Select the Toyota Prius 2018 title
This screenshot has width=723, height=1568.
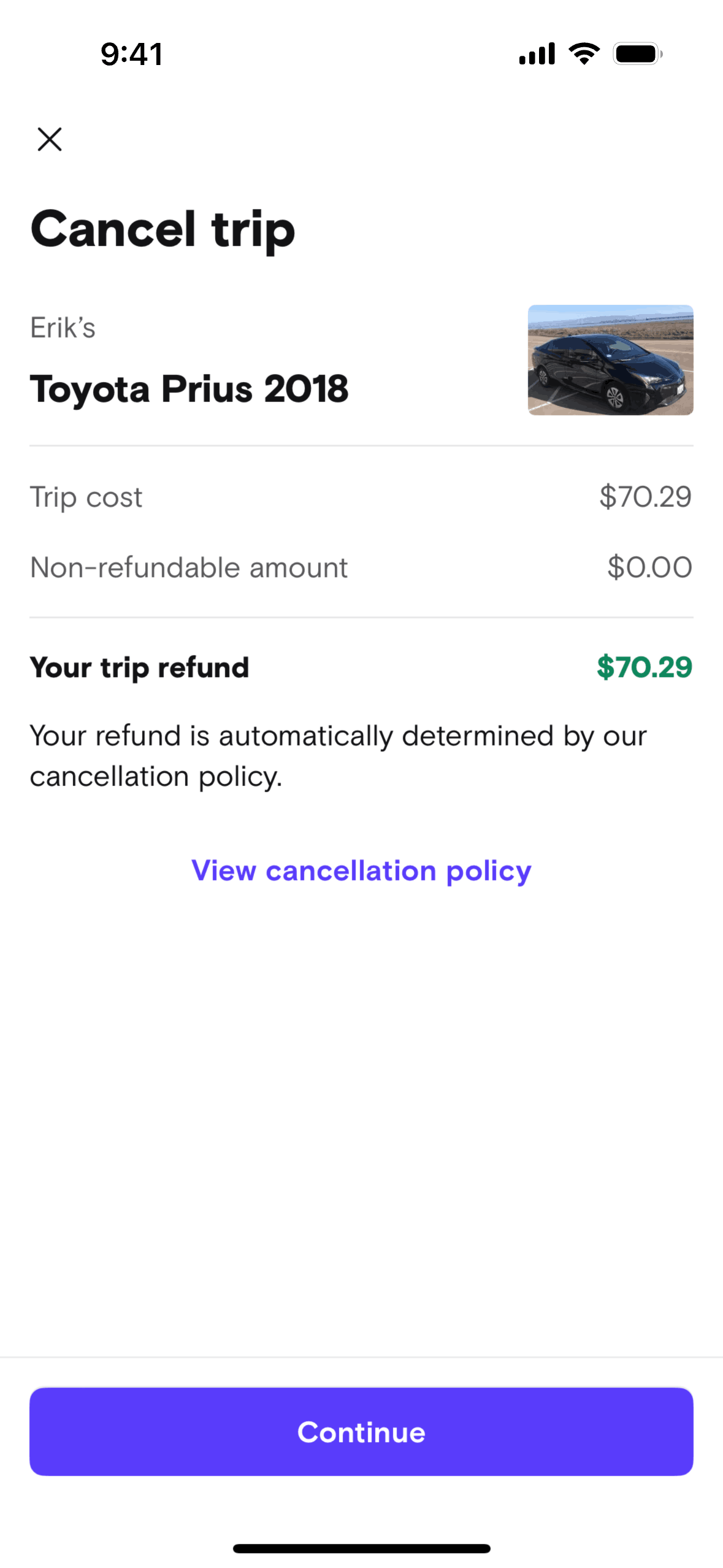click(x=189, y=389)
